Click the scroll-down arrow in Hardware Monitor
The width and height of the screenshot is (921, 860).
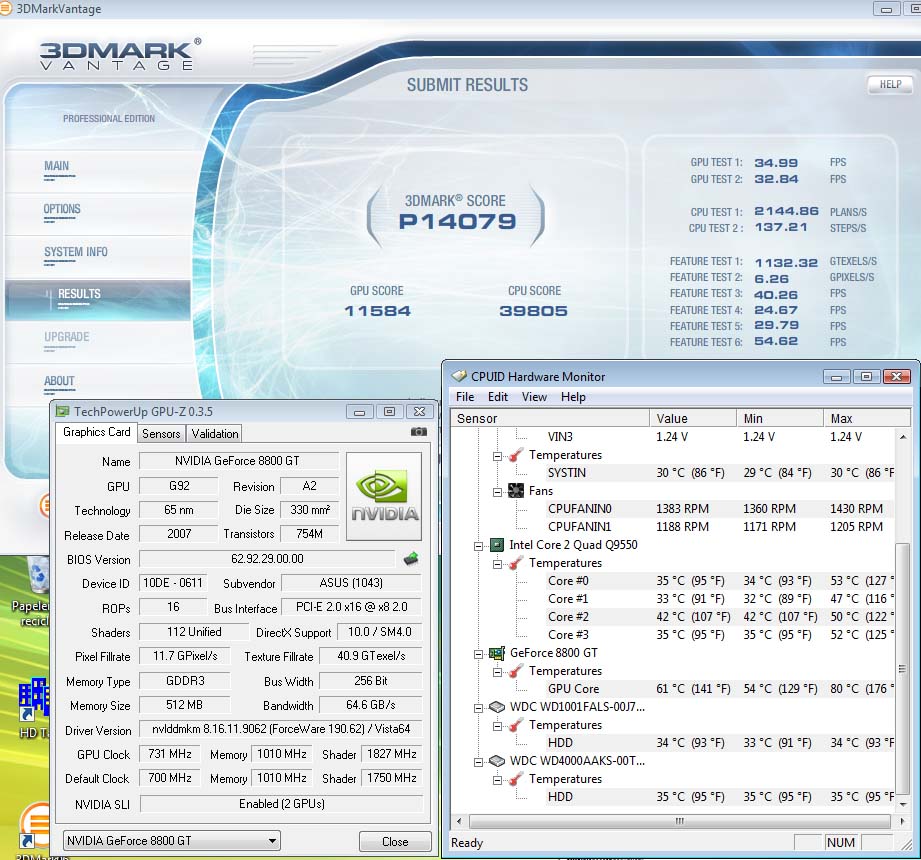tap(903, 804)
